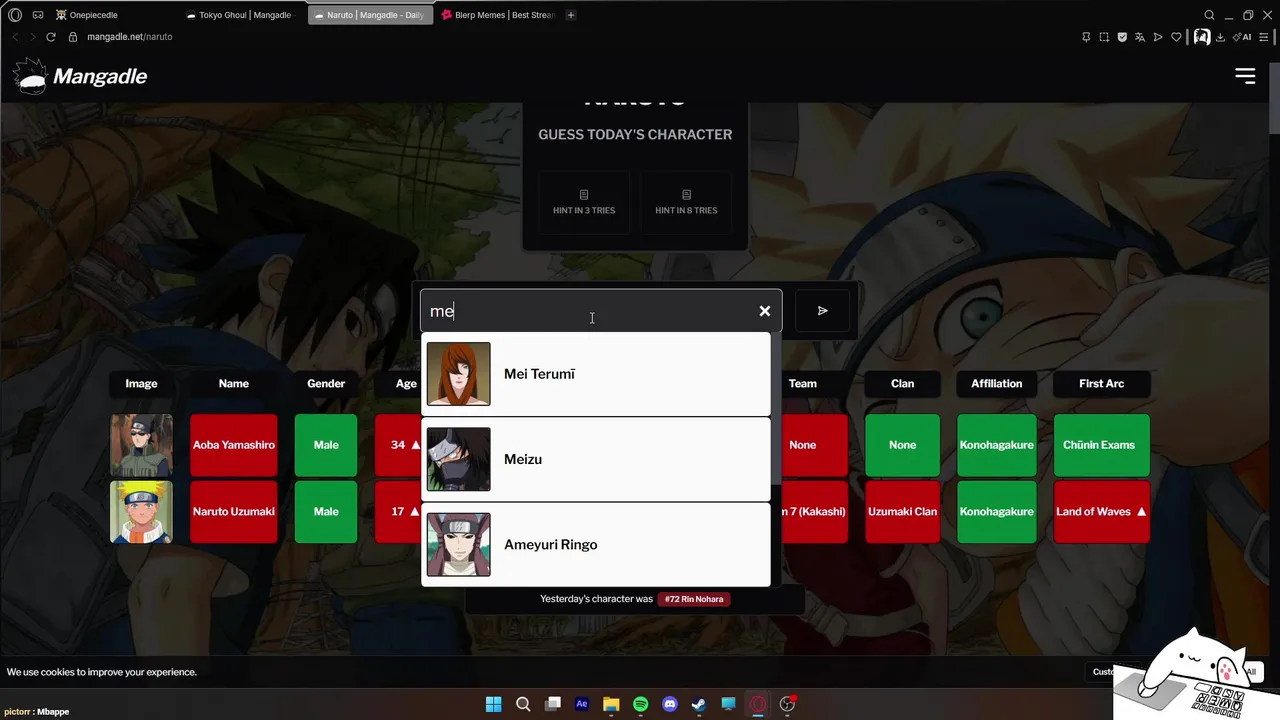1280x720 pixels.
Task: Switch to the Blerp Memes tab
Action: coord(498,15)
